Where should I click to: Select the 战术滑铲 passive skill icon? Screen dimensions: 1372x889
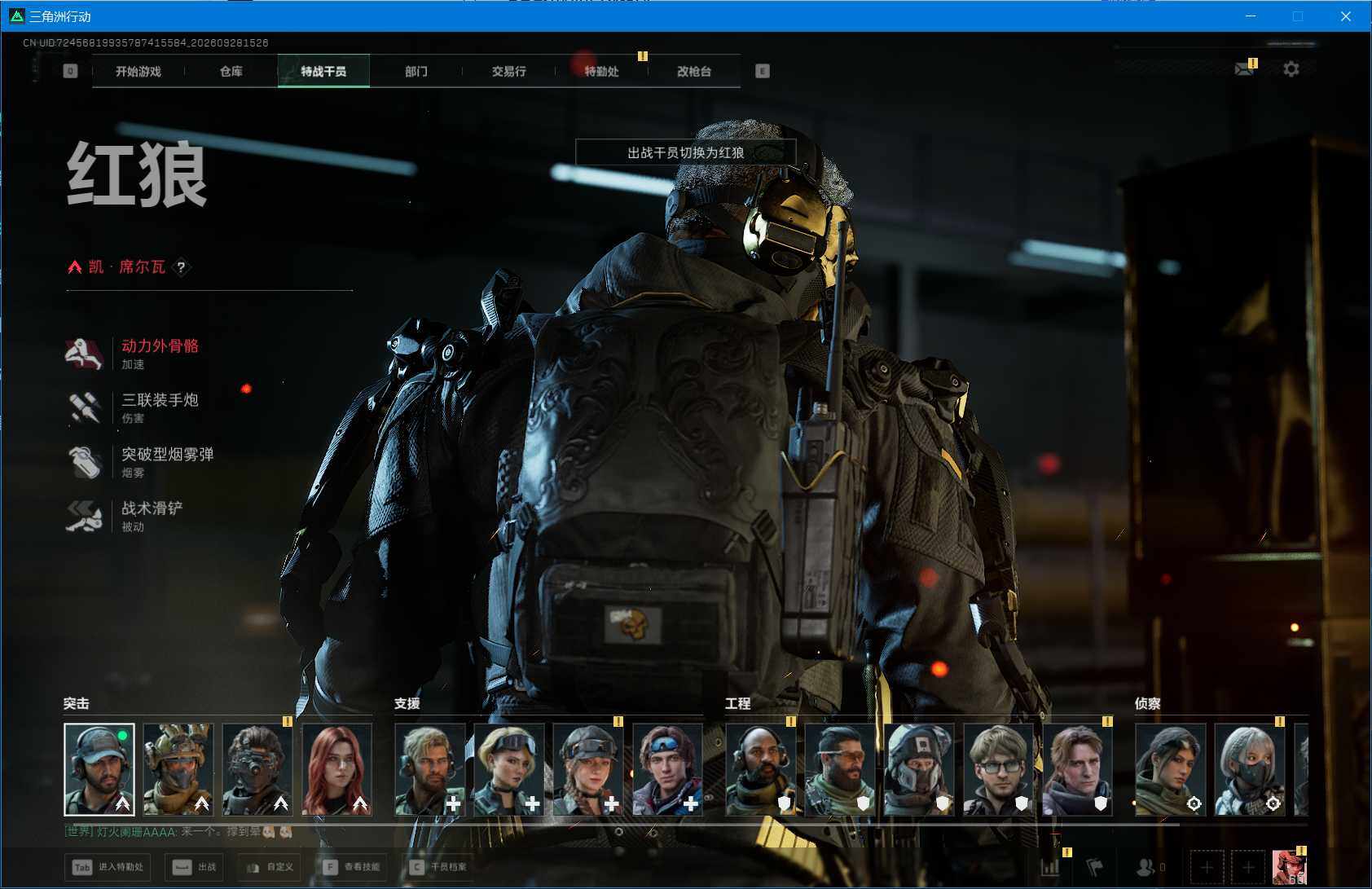84,516
